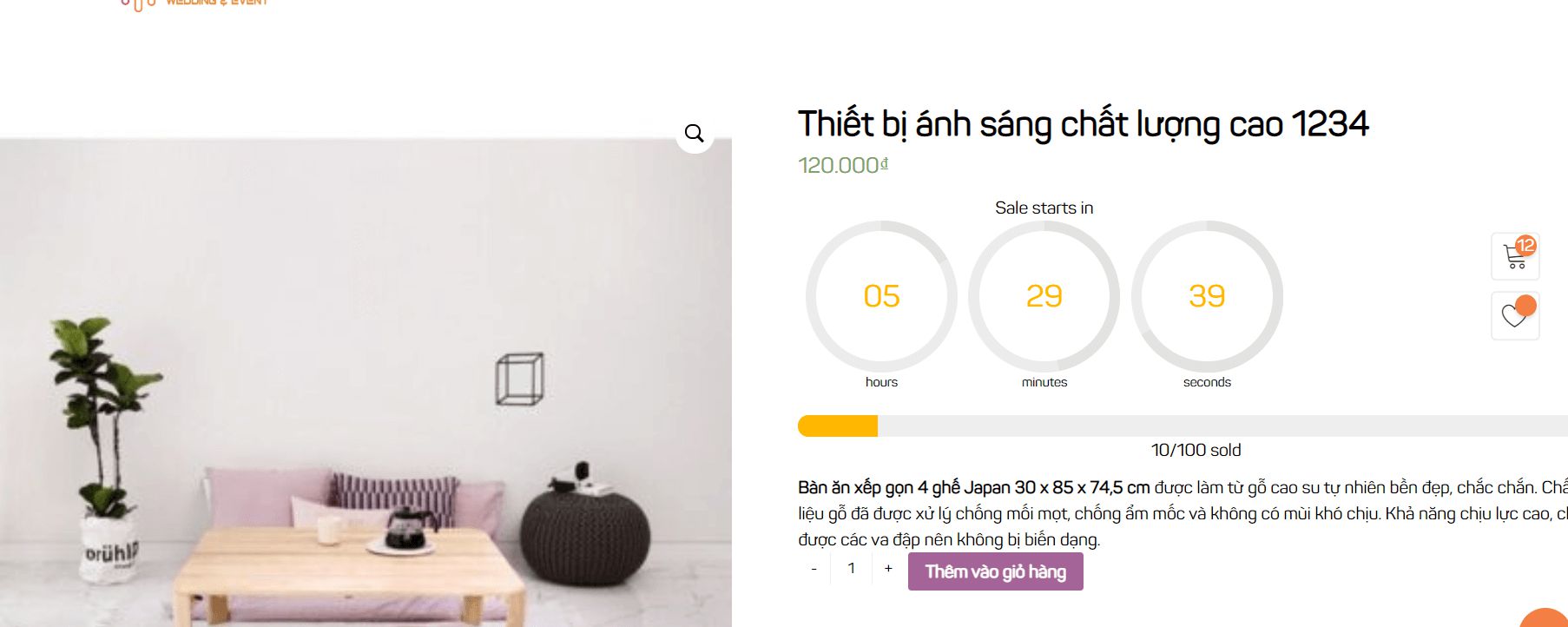Screen dimensions: 1568x627
Task: Click the minutes countdown circle
Action: click(1044, 297)
